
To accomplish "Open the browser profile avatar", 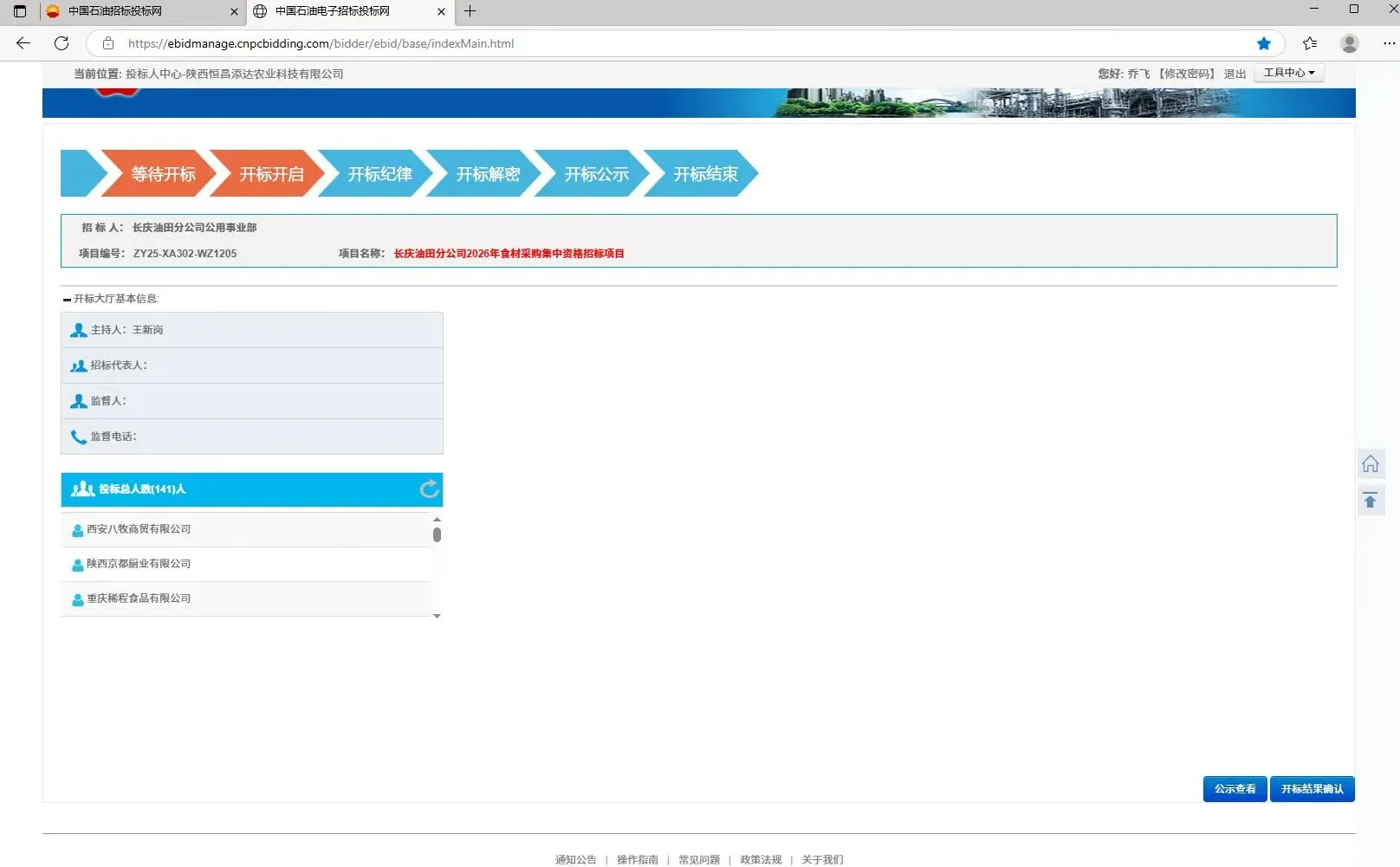I will (1349, 43).
